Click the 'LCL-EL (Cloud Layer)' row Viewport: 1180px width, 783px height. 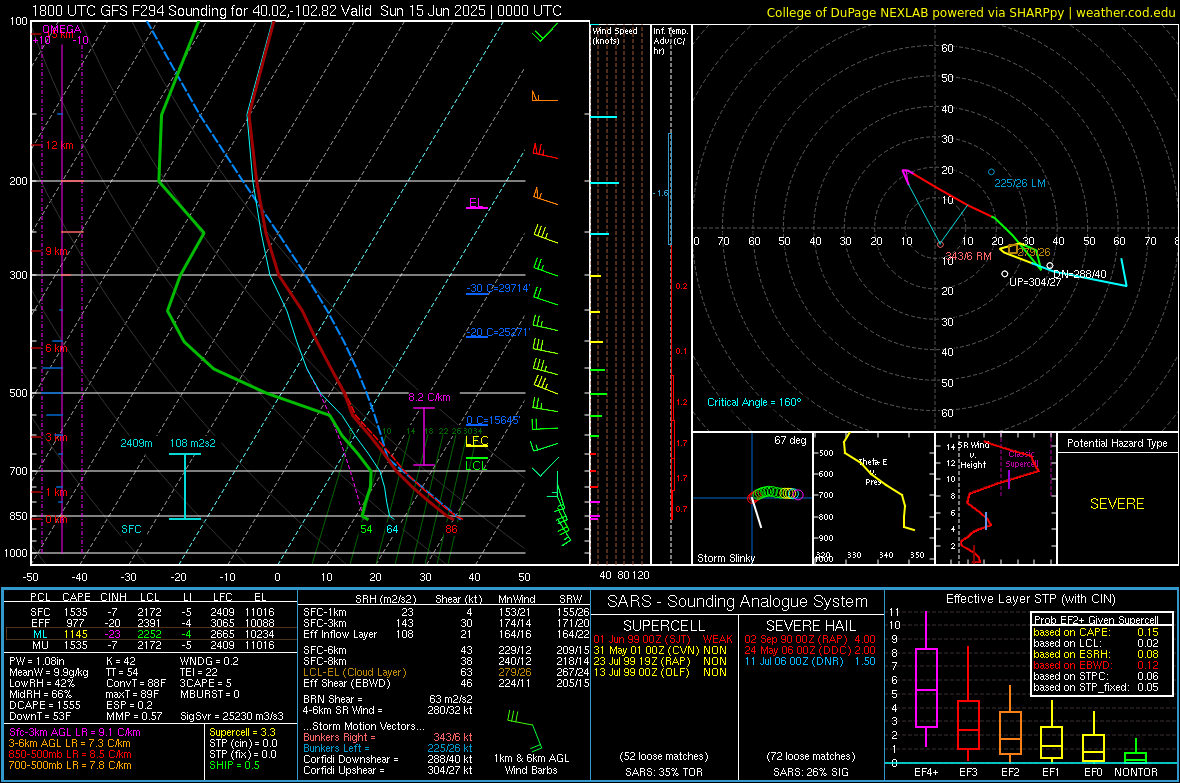point(446,672)
